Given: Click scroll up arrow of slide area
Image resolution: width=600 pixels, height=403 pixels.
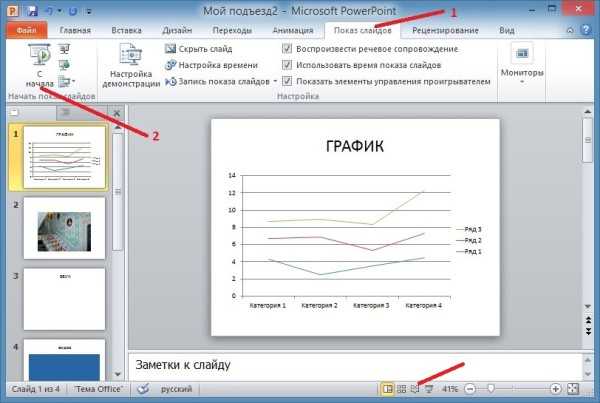Looking at the screenshot, I should [588, 111].
